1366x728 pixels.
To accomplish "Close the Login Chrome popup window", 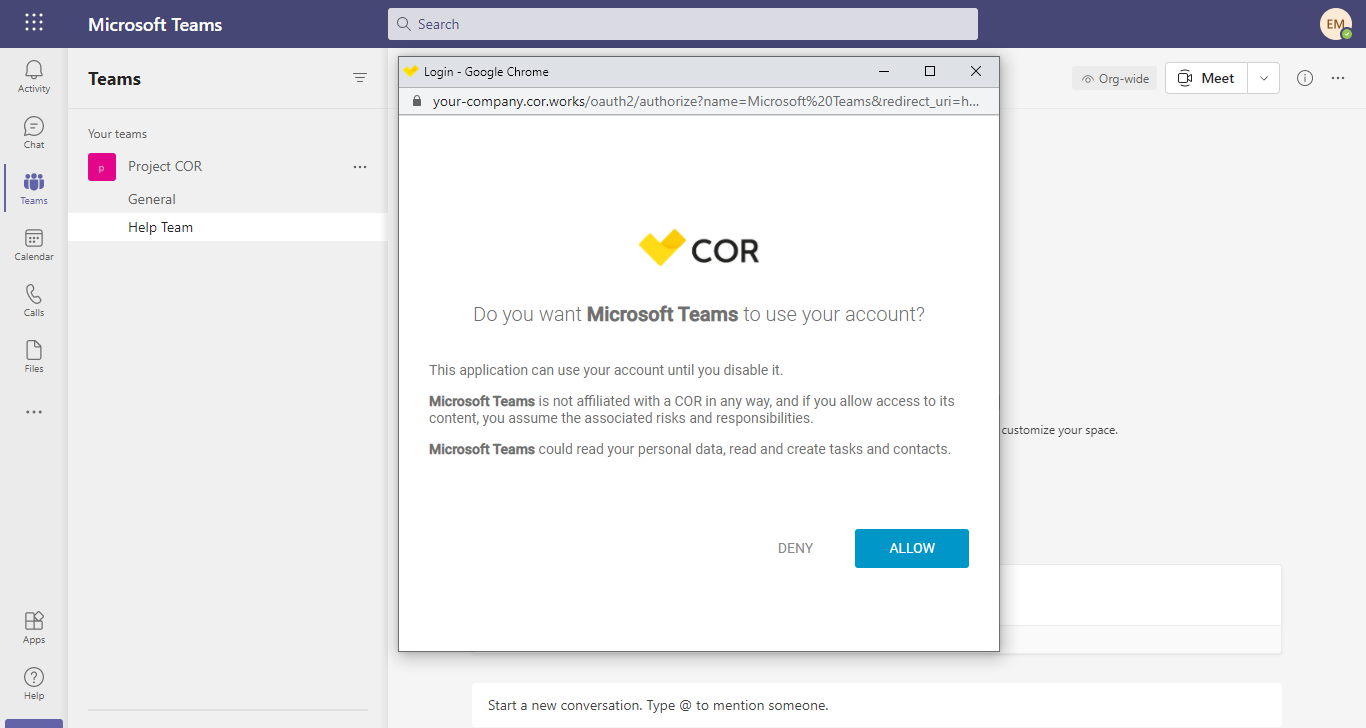I will click(976, 71).
